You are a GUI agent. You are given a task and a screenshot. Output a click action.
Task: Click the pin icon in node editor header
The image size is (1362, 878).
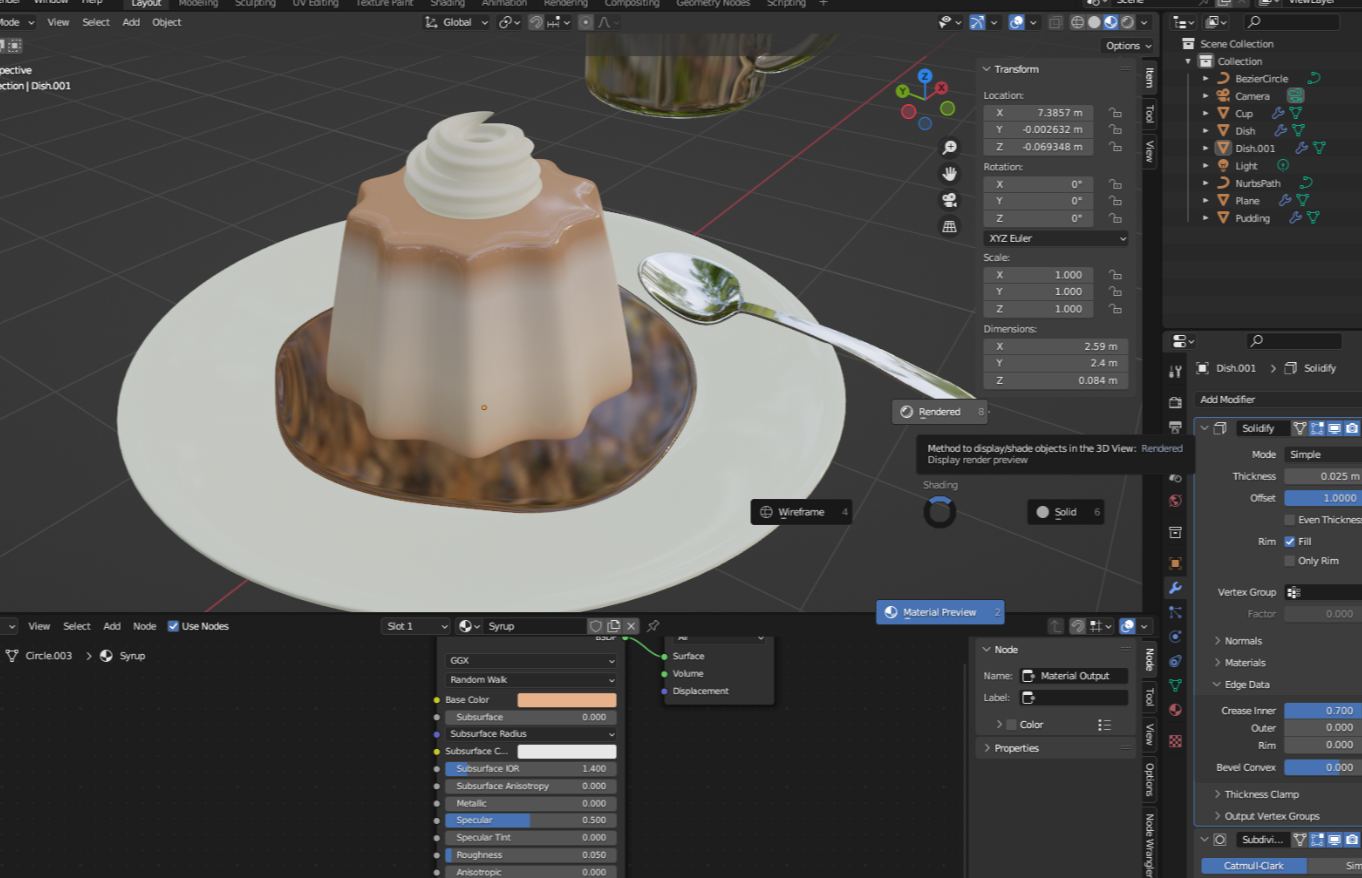(x=653, y=626)
